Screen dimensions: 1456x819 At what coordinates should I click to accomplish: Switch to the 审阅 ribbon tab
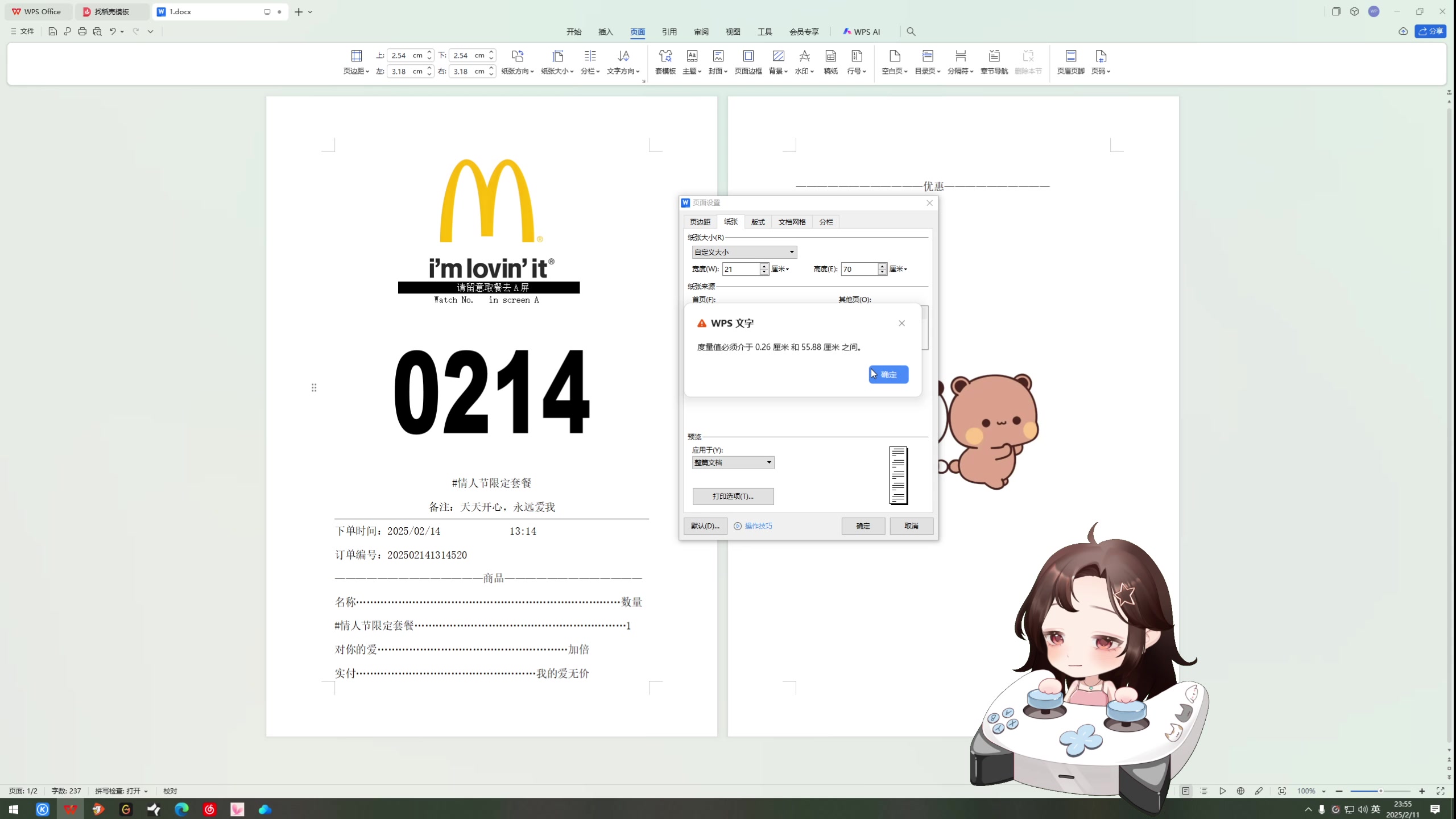click(701, 32)
